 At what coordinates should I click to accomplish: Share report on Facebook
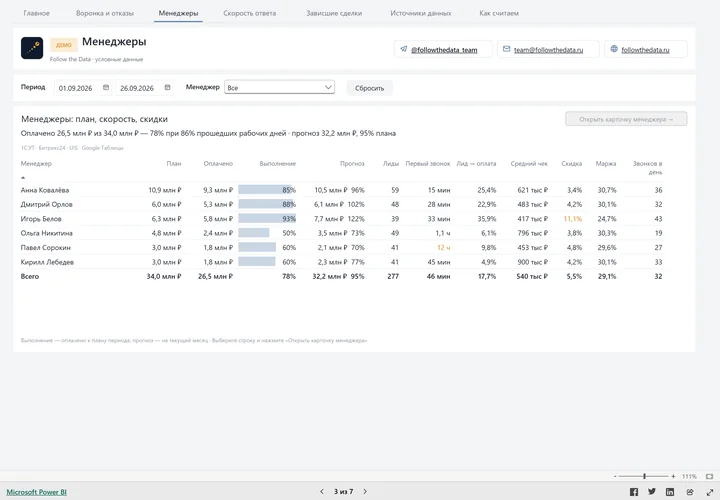tap(634, 492)
